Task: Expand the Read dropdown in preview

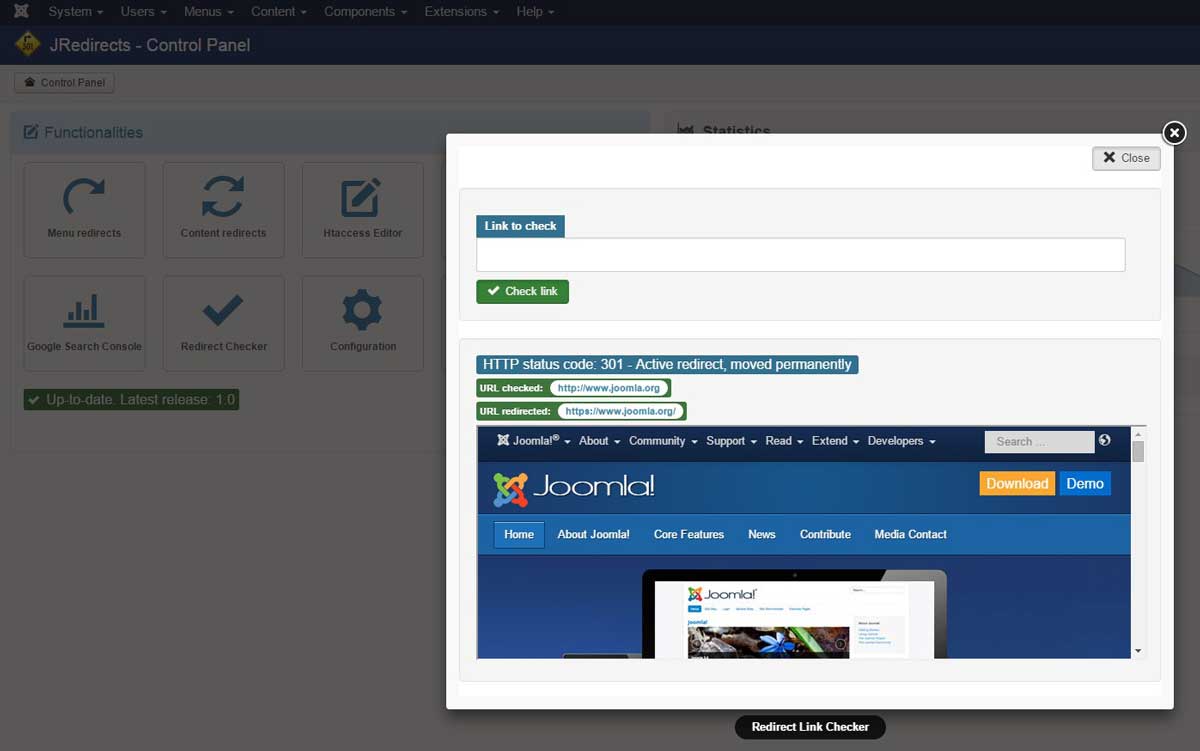Action: (x=784, y=441)
